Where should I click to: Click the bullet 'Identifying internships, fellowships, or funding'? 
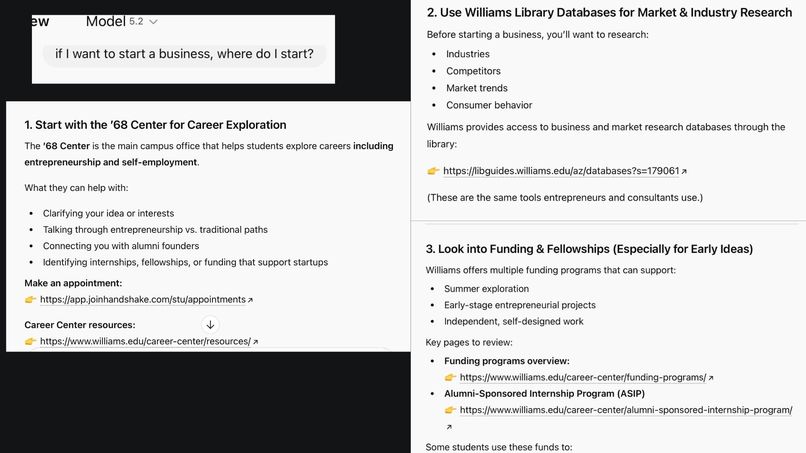(185, 262)
